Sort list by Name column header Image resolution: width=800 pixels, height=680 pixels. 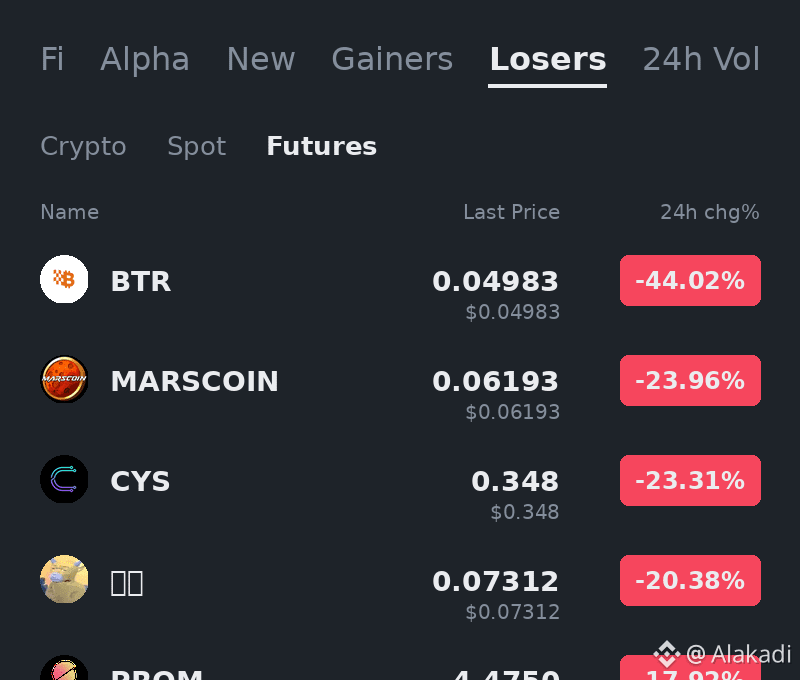coord(70,212)
